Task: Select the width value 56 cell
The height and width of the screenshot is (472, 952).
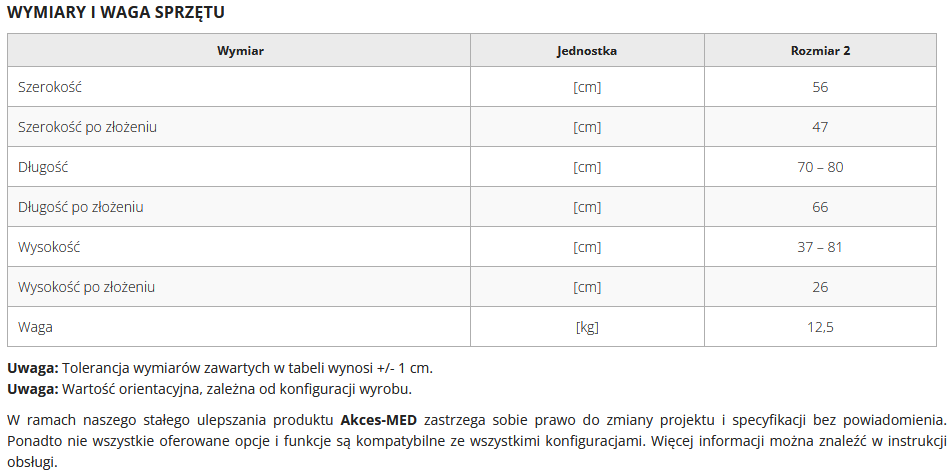Action: 820,87
